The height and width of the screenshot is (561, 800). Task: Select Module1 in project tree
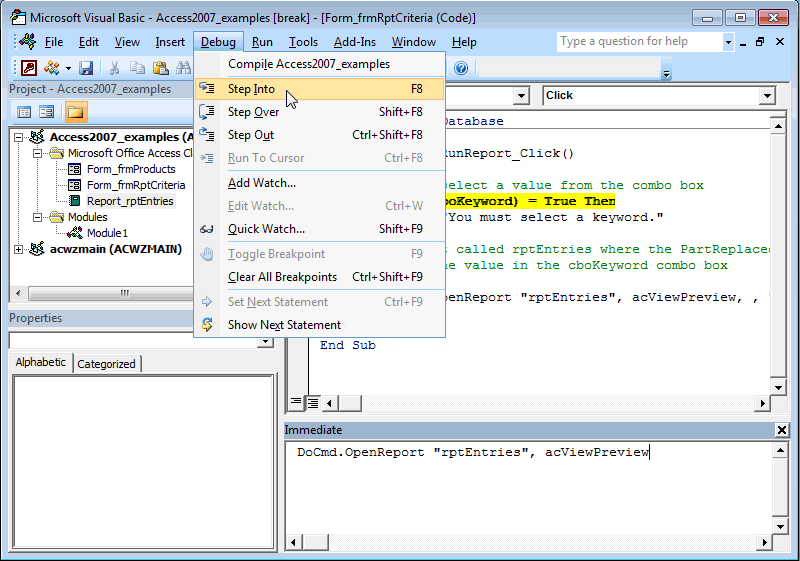(107, 233)
